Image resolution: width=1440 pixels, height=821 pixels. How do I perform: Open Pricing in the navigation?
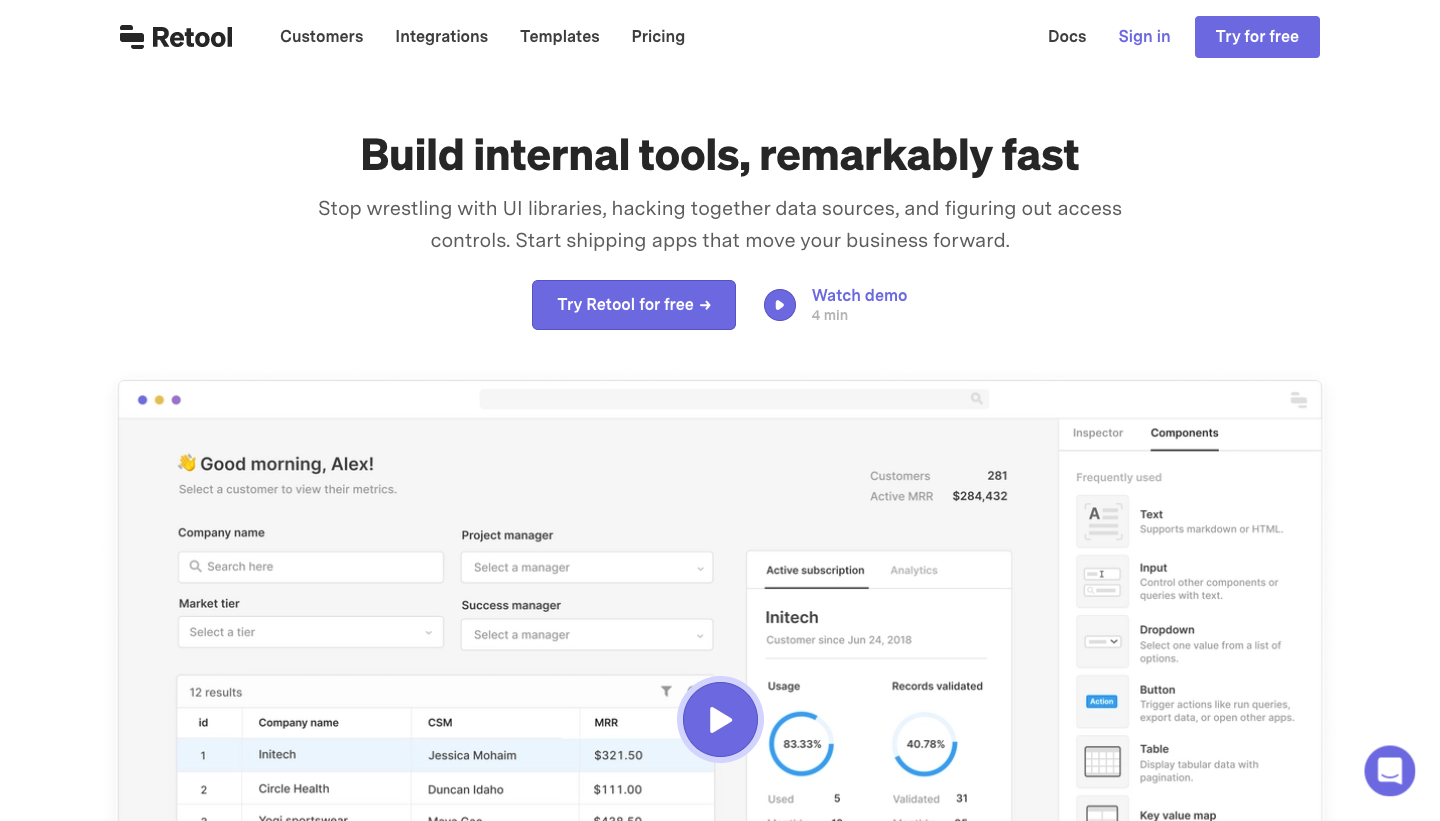(x=658, y=37)
